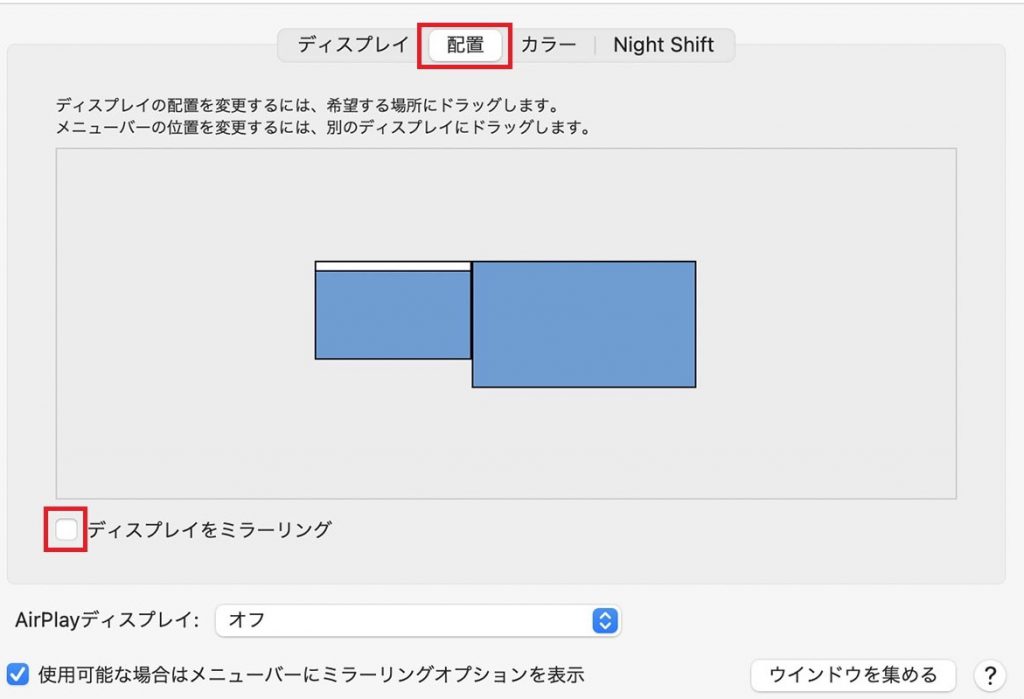1024x699 pixels.
Task: Open help with the question mark button
Action: 989,674
